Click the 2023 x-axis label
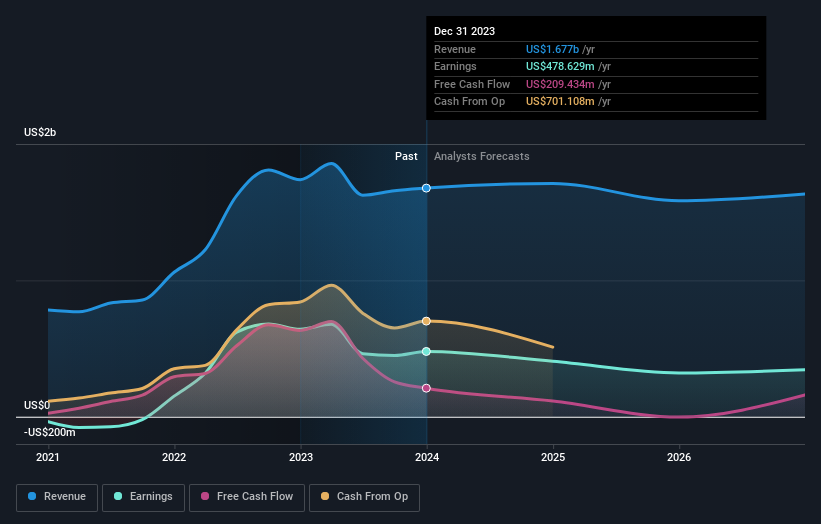This screenshot has width=821, height=524. (x=301, y=457)
